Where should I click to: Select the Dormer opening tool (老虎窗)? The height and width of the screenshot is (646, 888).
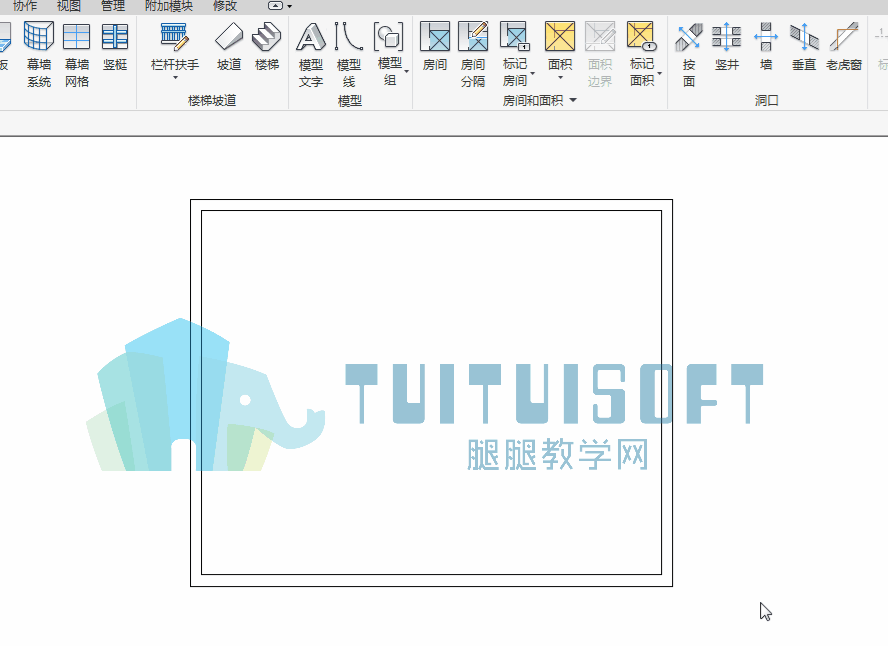point(844,46)
